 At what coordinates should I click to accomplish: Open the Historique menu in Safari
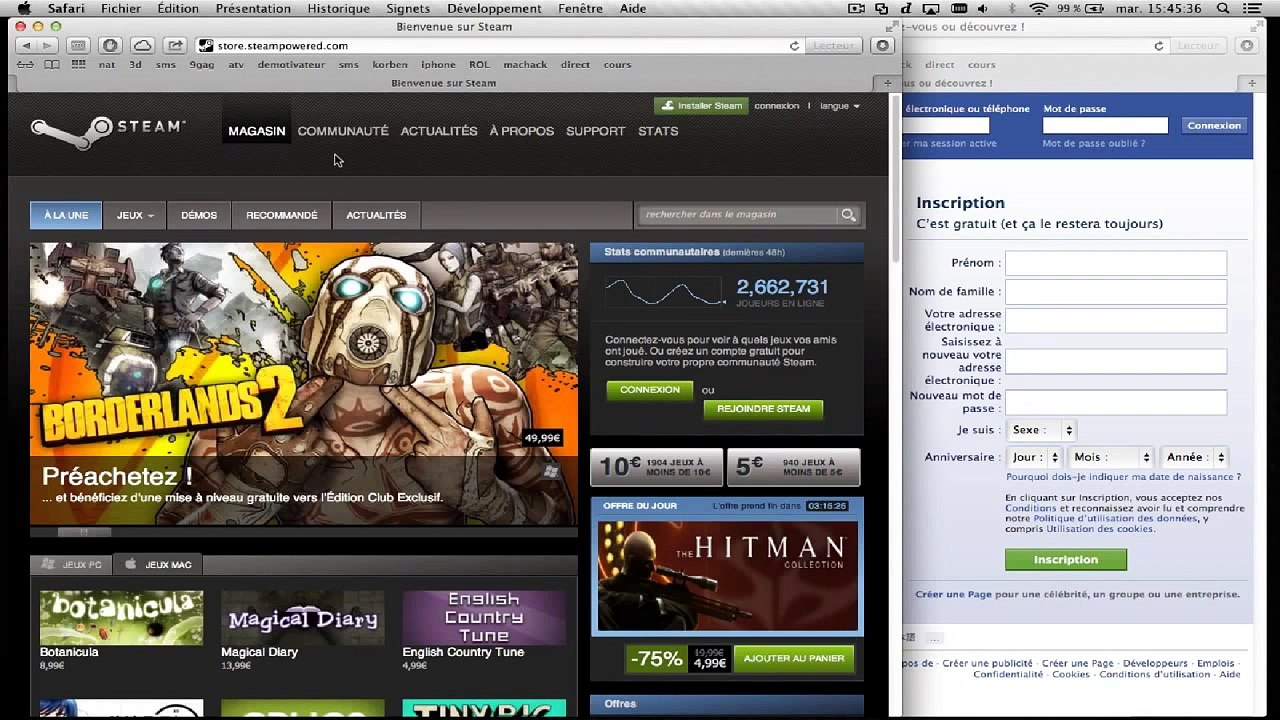pos(338,8)
